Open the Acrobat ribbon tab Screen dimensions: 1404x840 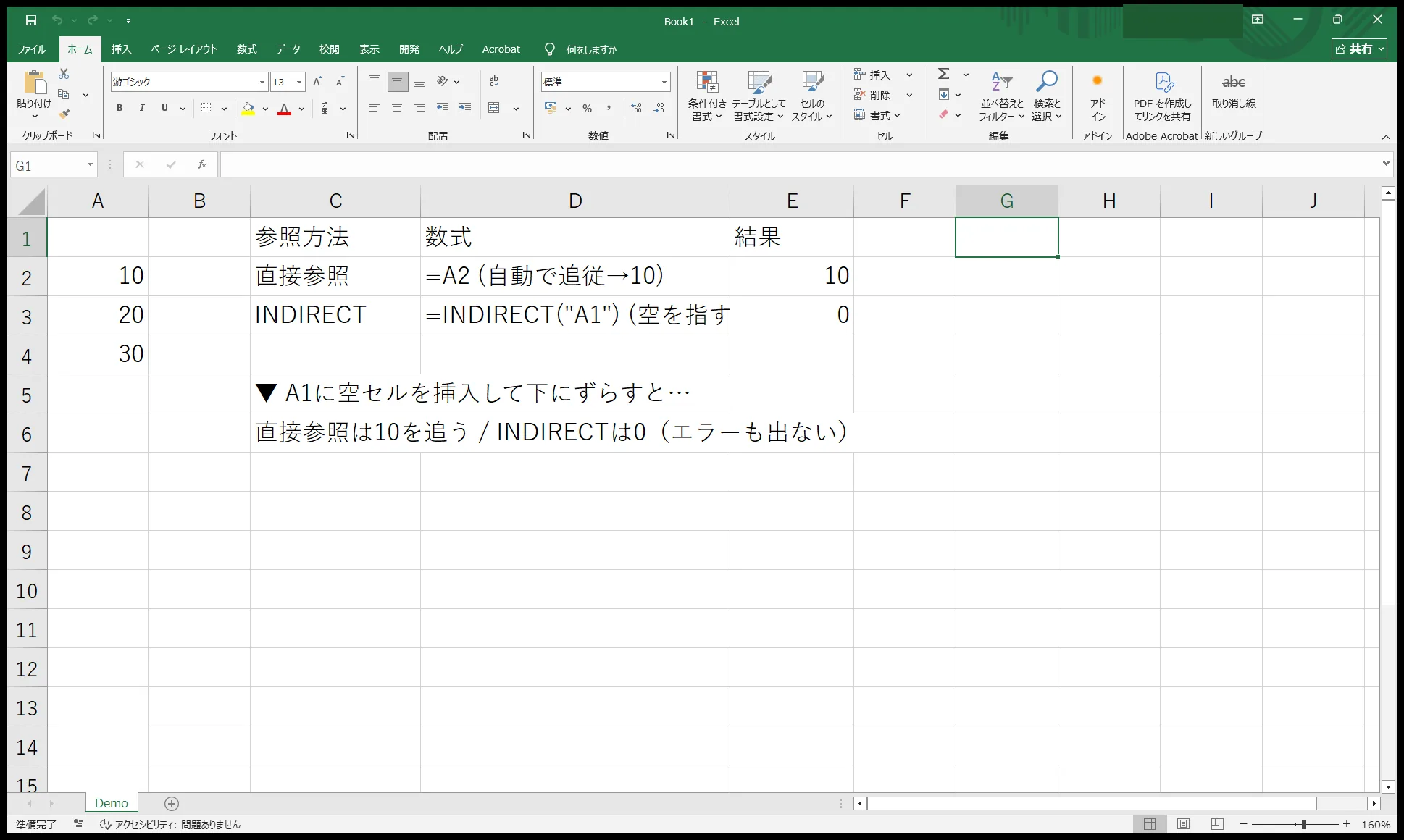click(x=501, y=49)
